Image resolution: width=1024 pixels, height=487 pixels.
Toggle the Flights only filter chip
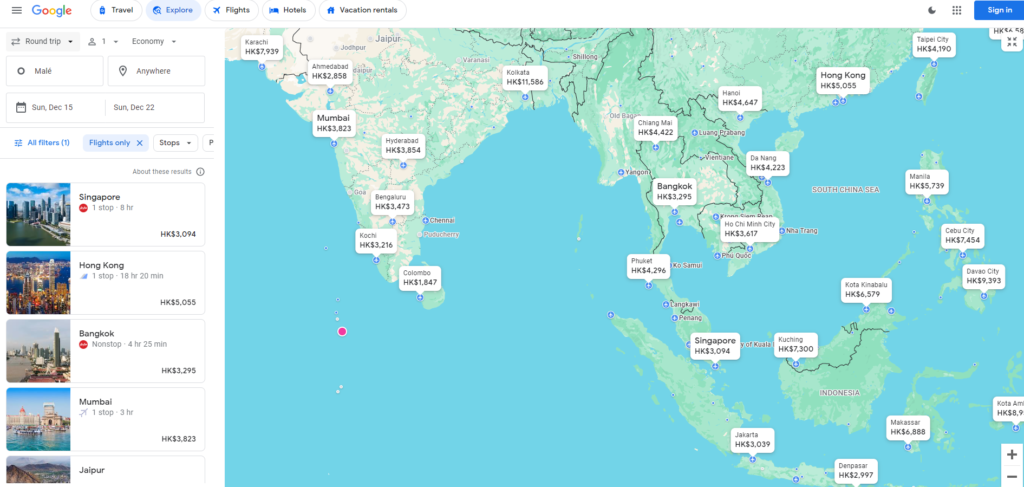(x=109, y=143)
